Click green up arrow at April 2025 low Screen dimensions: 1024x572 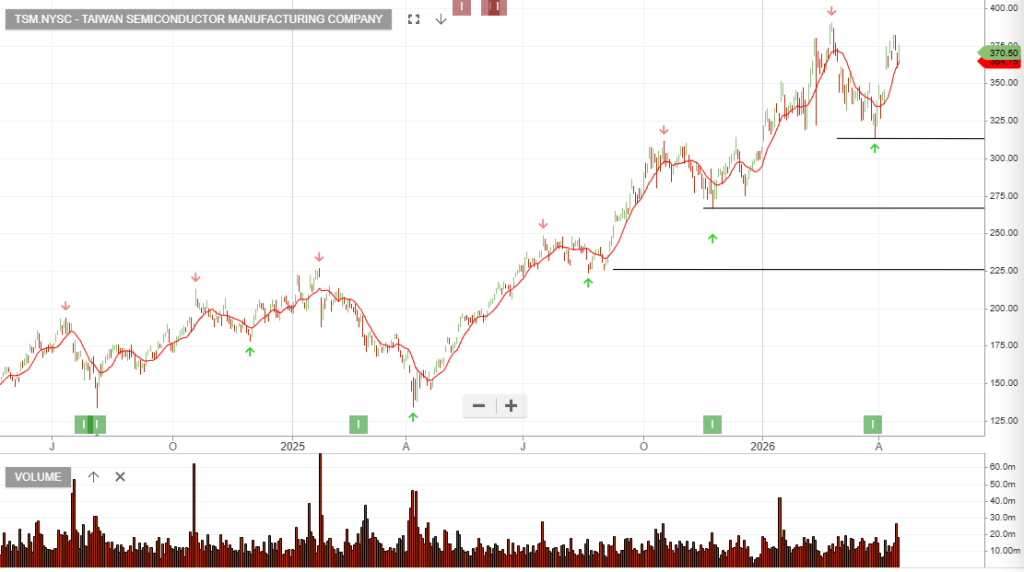[x=413, y=416]
